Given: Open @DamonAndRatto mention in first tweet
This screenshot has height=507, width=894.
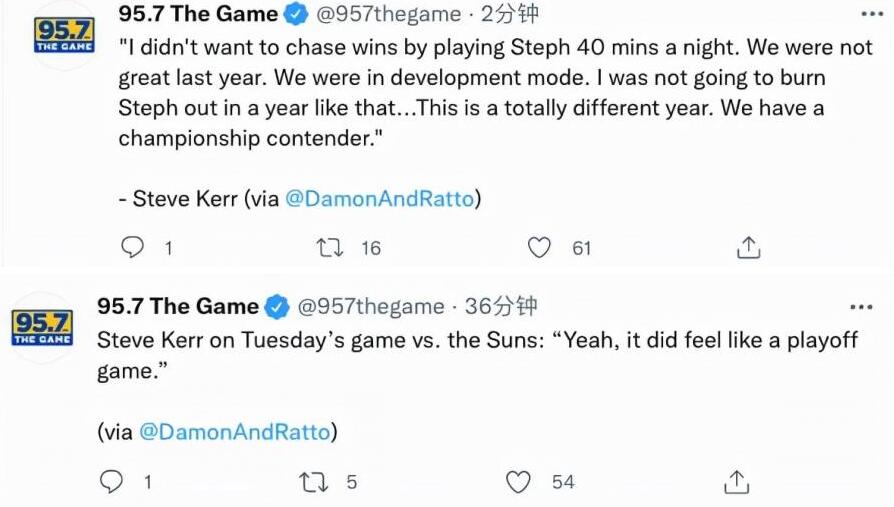Looking at the screenshot, I should point(379,199).
